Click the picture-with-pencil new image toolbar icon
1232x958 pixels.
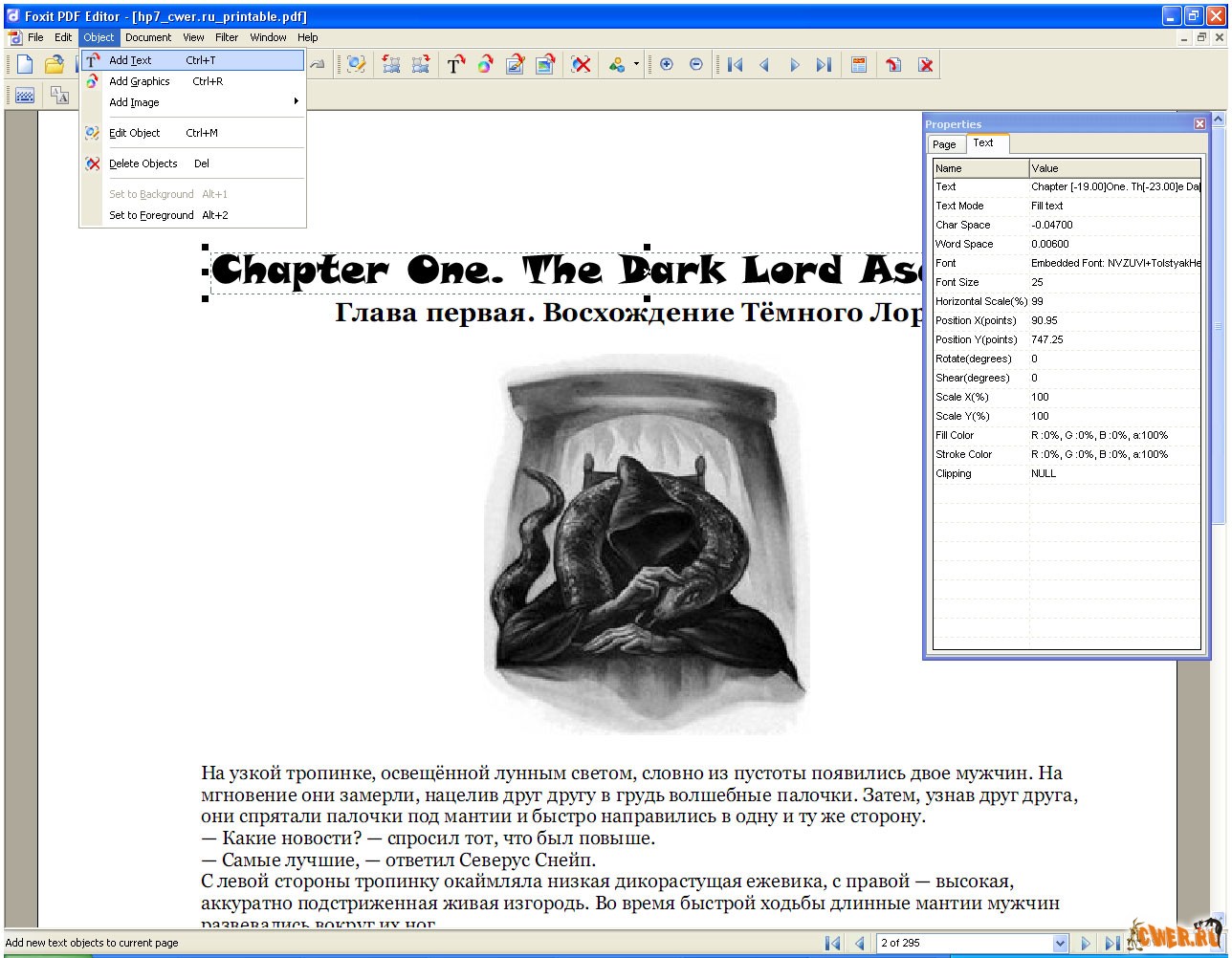(x=515, y=64)
